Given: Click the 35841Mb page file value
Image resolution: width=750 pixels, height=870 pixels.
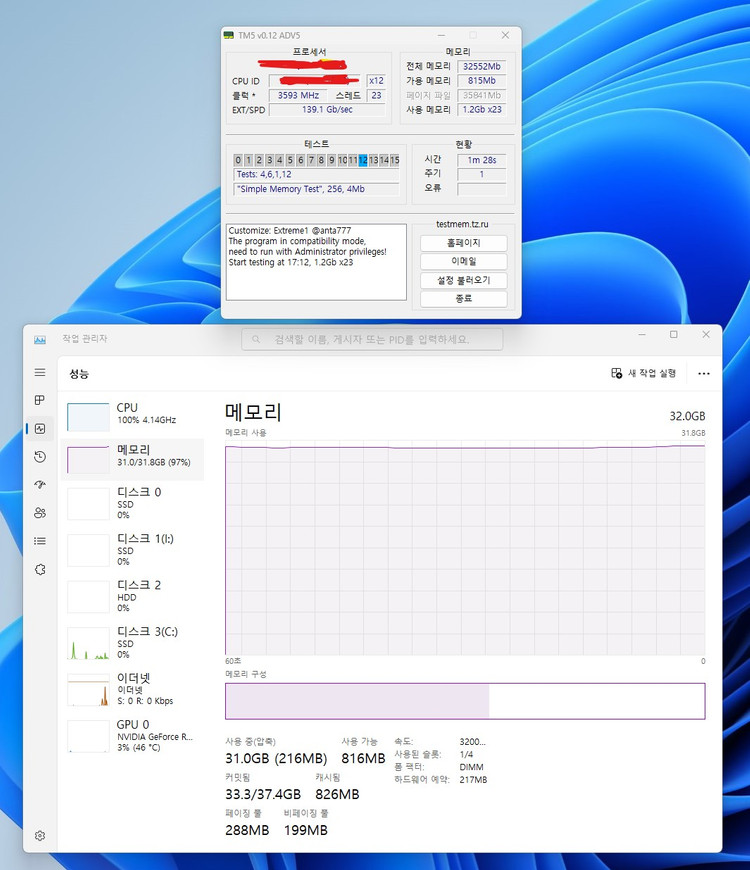Looking at the screenshot, I should pyautogui.click(x=482, y=95).
